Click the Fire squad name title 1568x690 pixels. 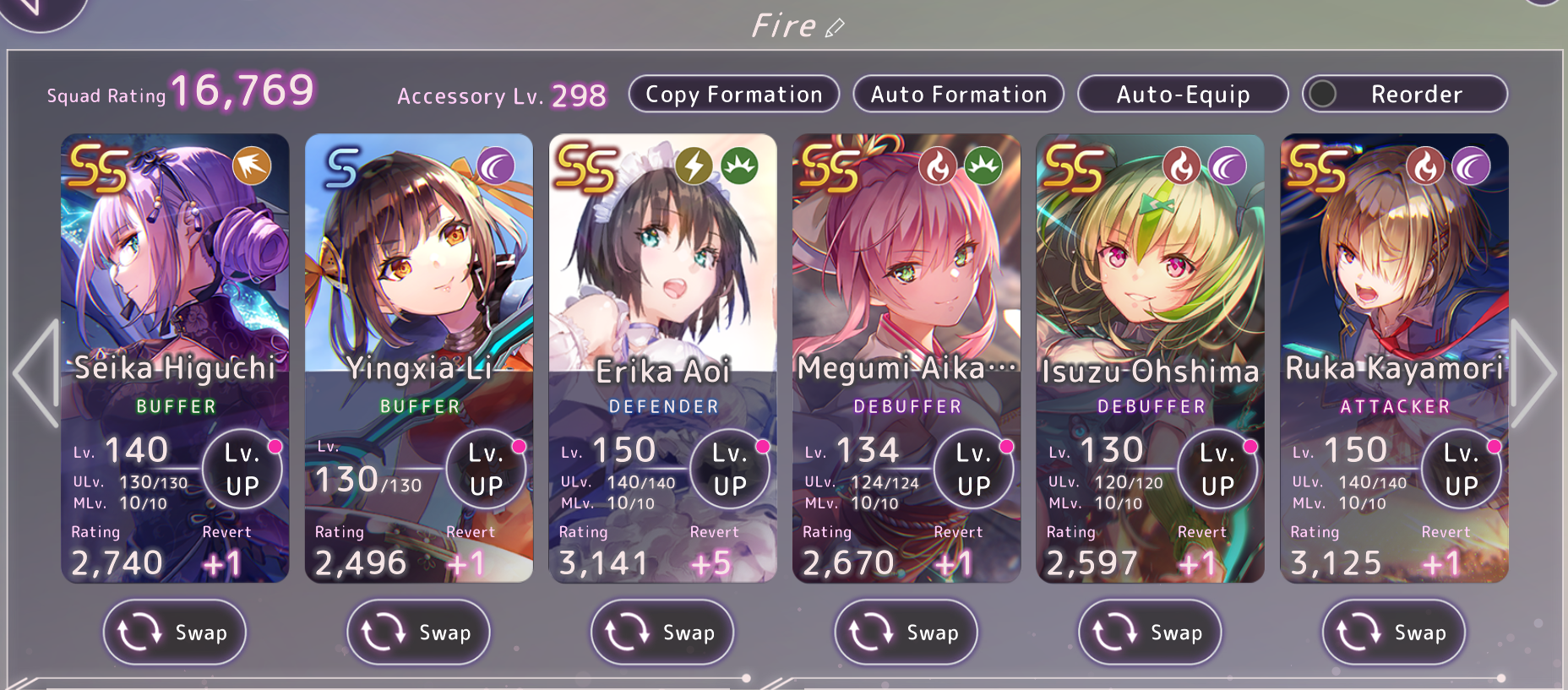pos(783,26)
